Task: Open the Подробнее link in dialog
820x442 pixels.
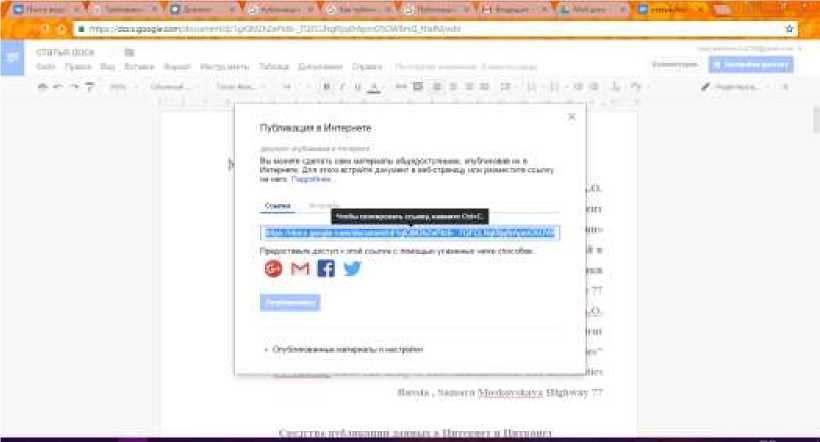Action: click(x=311, y=179)
